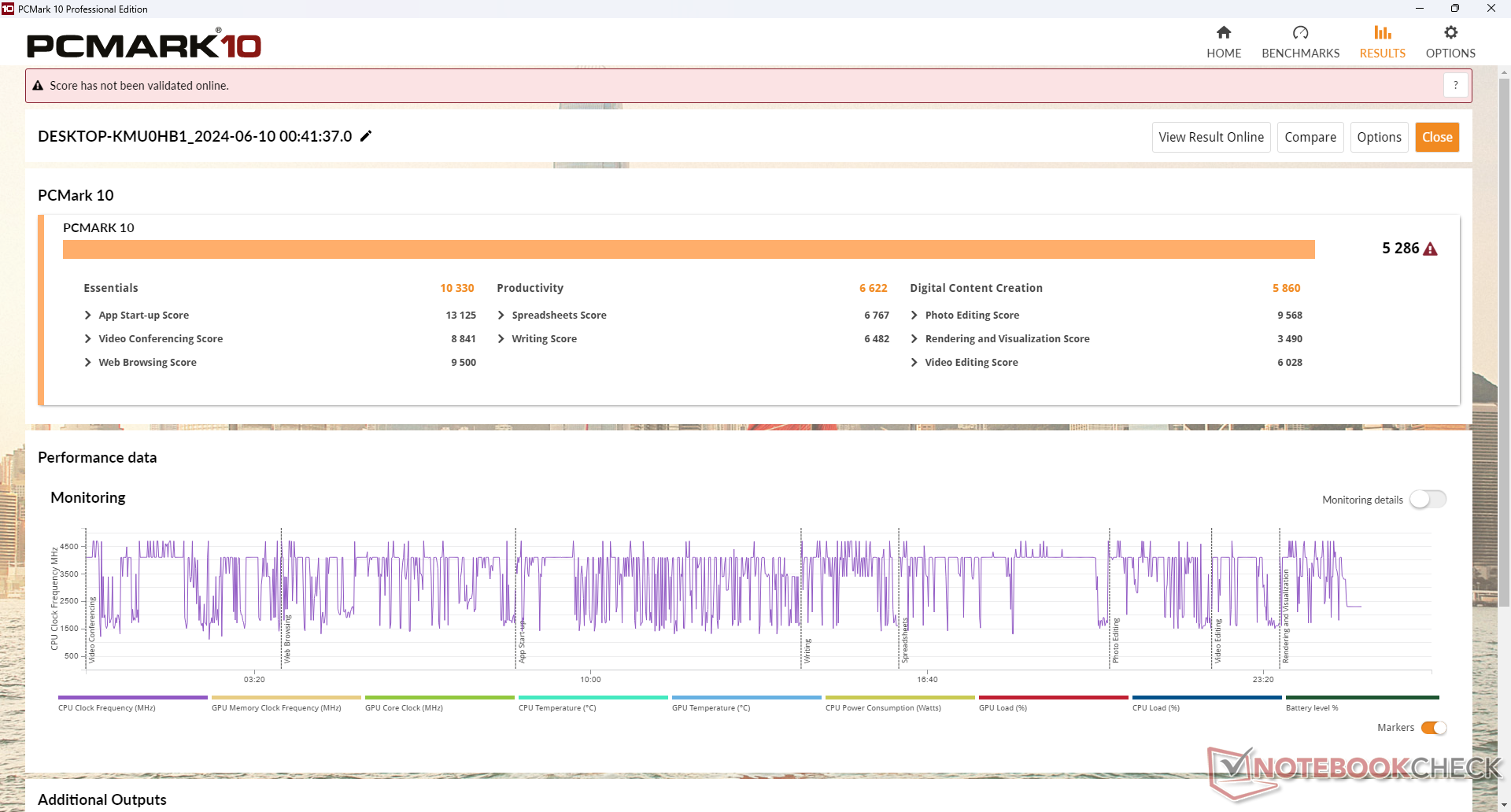Click Digital Content Creation score 5 860

pyautogui.click(x=1287, y=288)
